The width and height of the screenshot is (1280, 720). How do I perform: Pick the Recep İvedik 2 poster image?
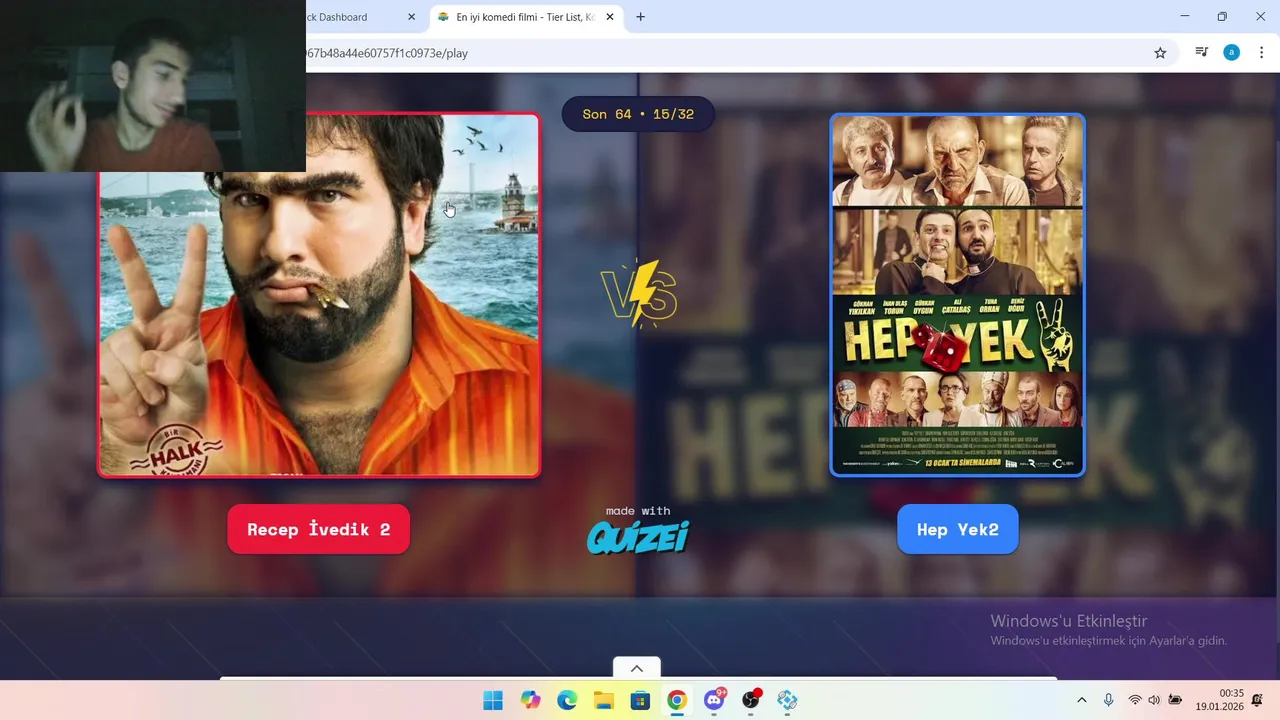coord(319,295)
